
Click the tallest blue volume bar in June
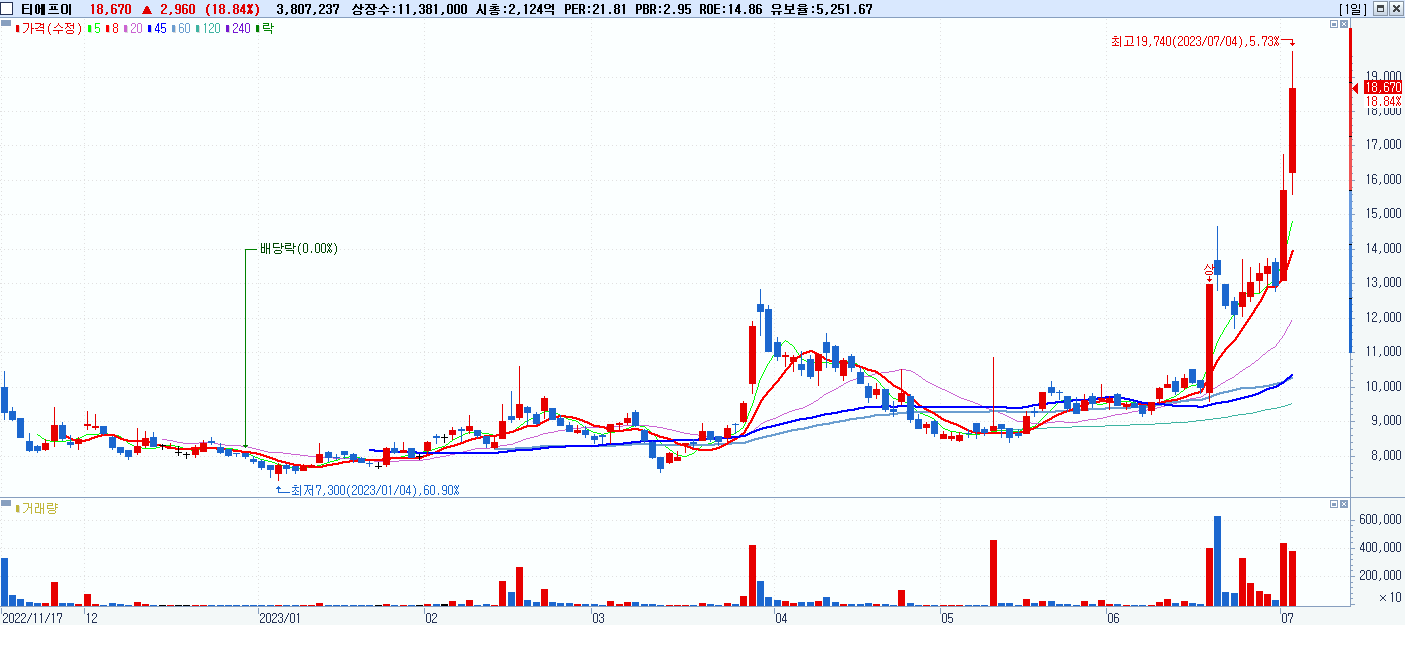click(x=1217, y=561)
